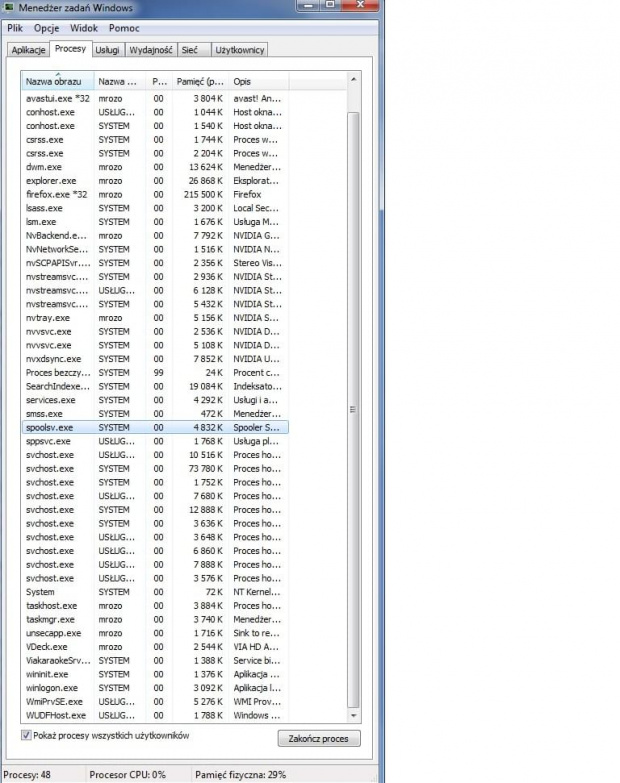Select the explorer.exe process
Viewport: 620px width, 783px height.
(x=155, y=181)
